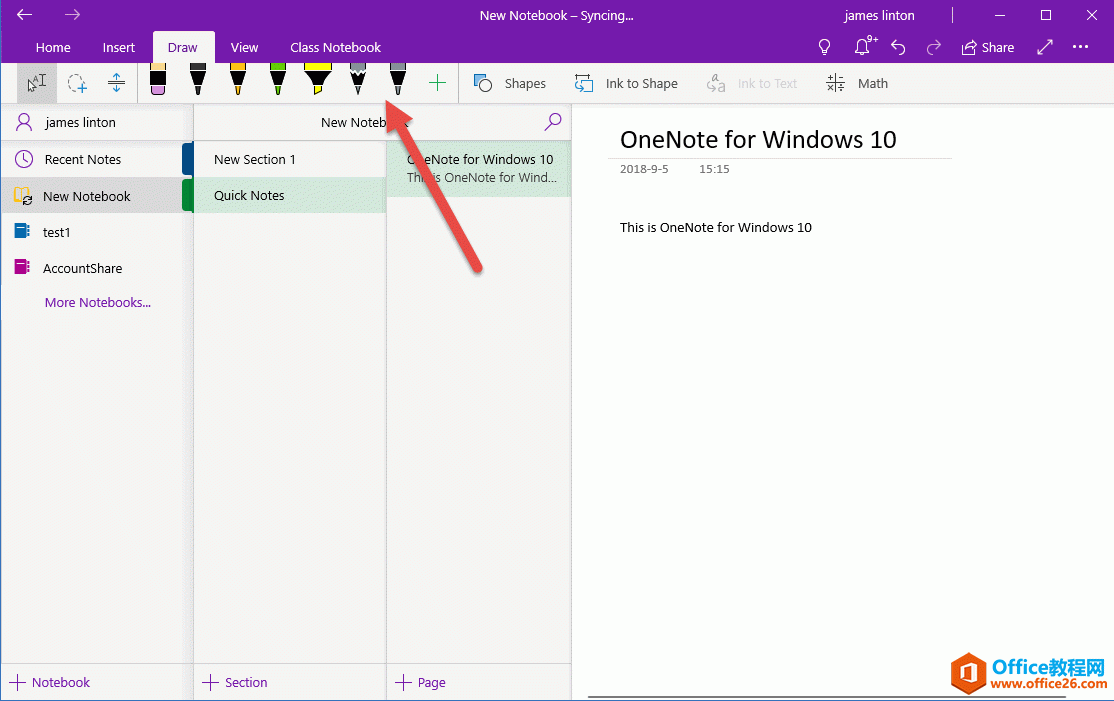Click the Share button

(x=988, y=47)
